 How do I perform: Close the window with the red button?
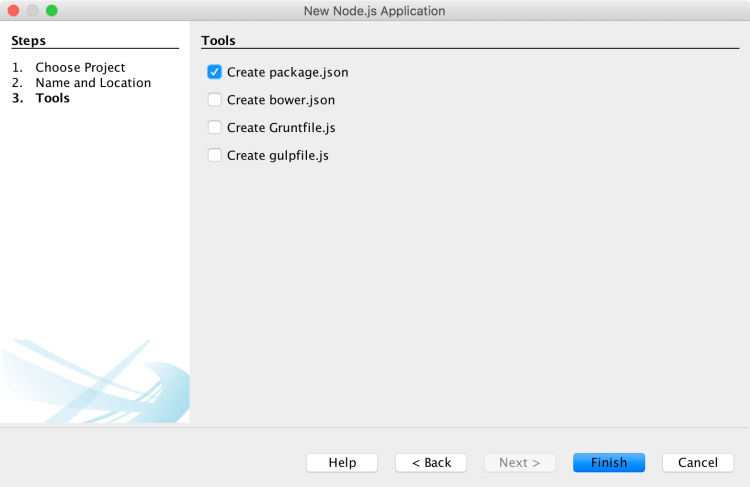pos(13,11)
